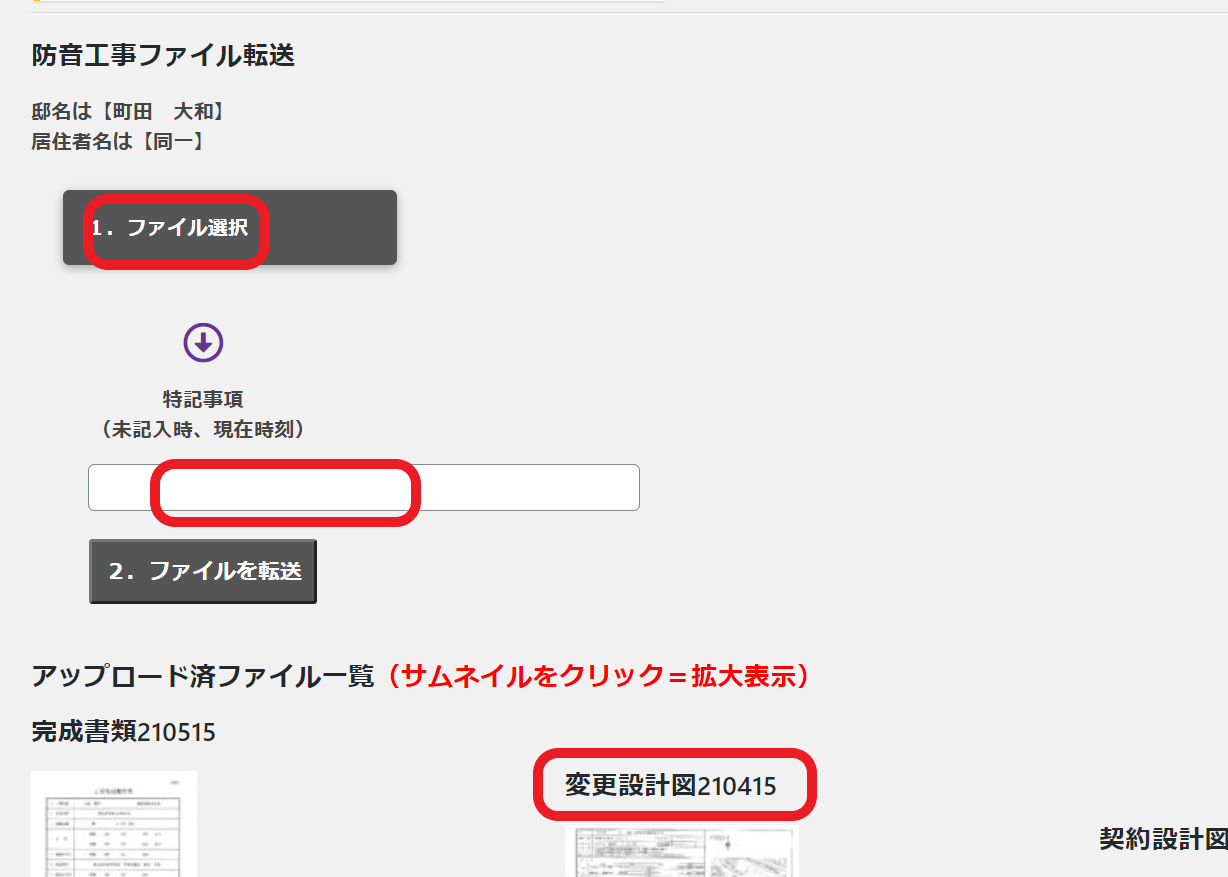
Task: Click the 特記事項 field label
Action: coord(203,400)
